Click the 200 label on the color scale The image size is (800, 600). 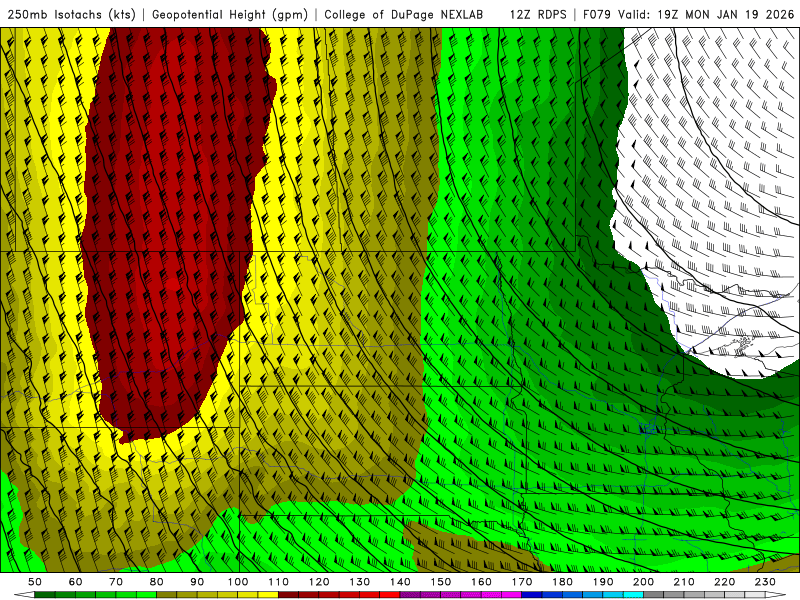(644, 582)
